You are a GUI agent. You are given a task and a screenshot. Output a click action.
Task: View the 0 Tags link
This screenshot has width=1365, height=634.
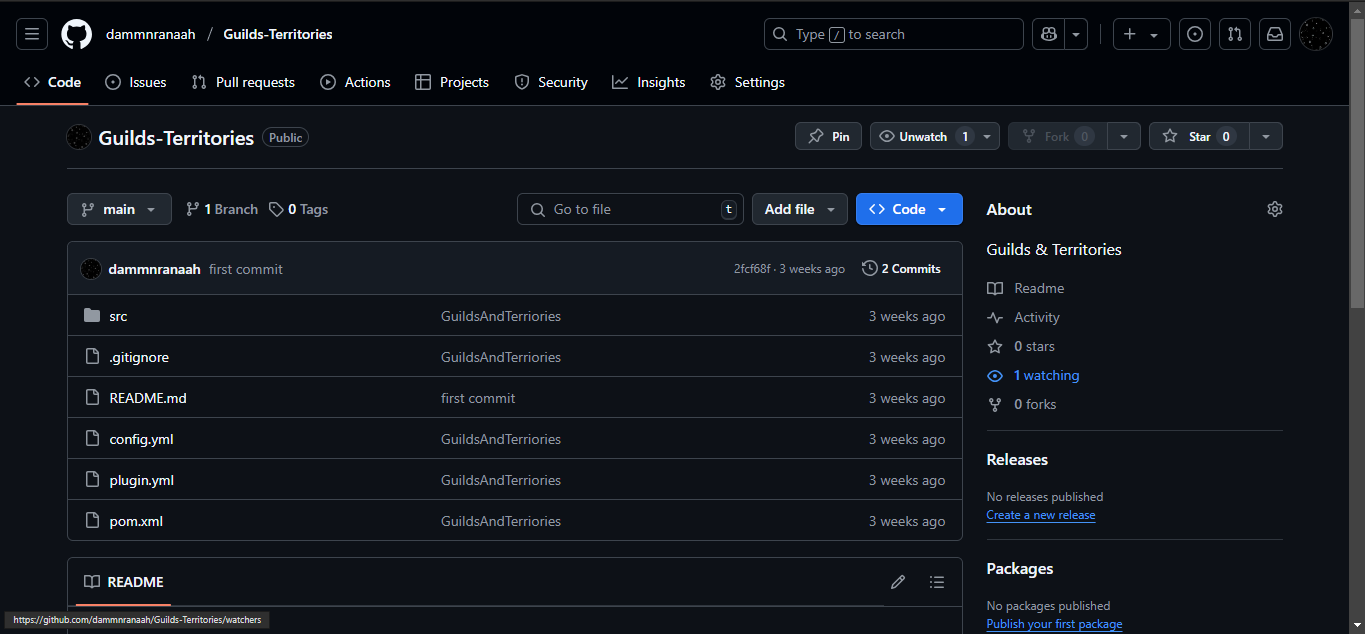point(298,209)
